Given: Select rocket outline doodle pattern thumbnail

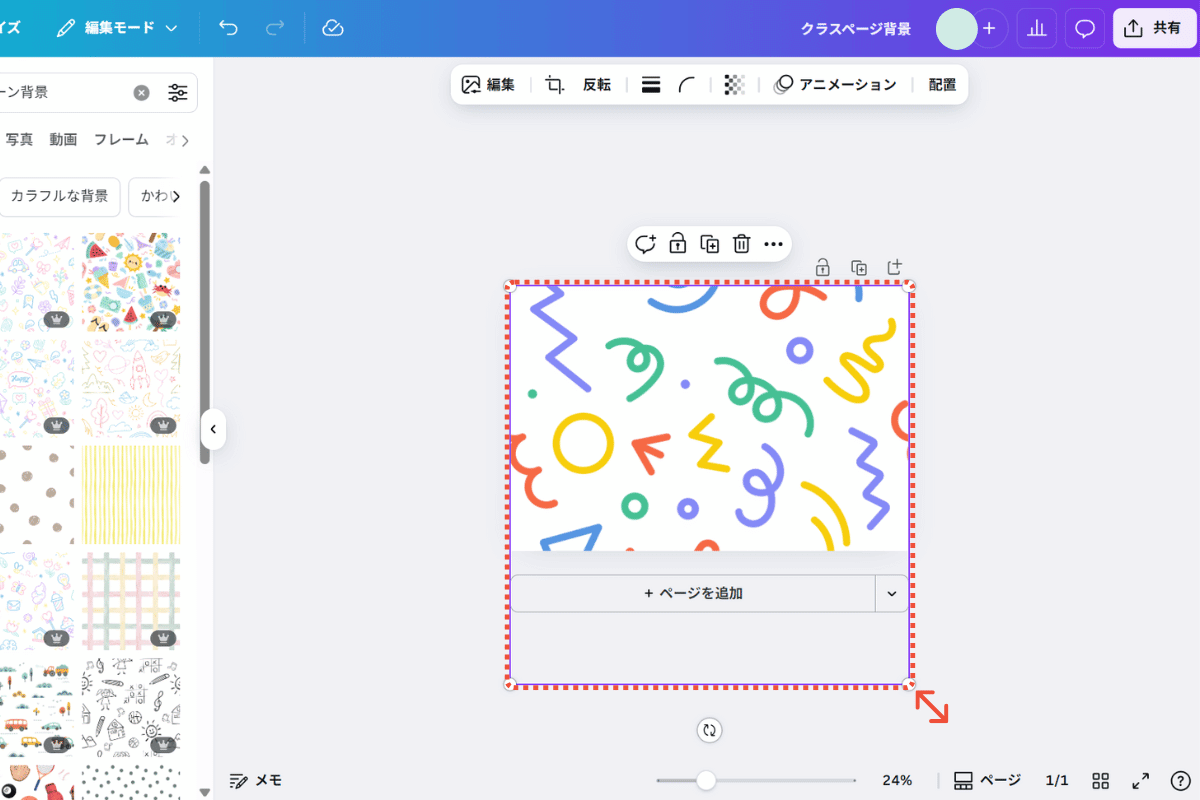Looking at the screenshot, I should (131, 389).
